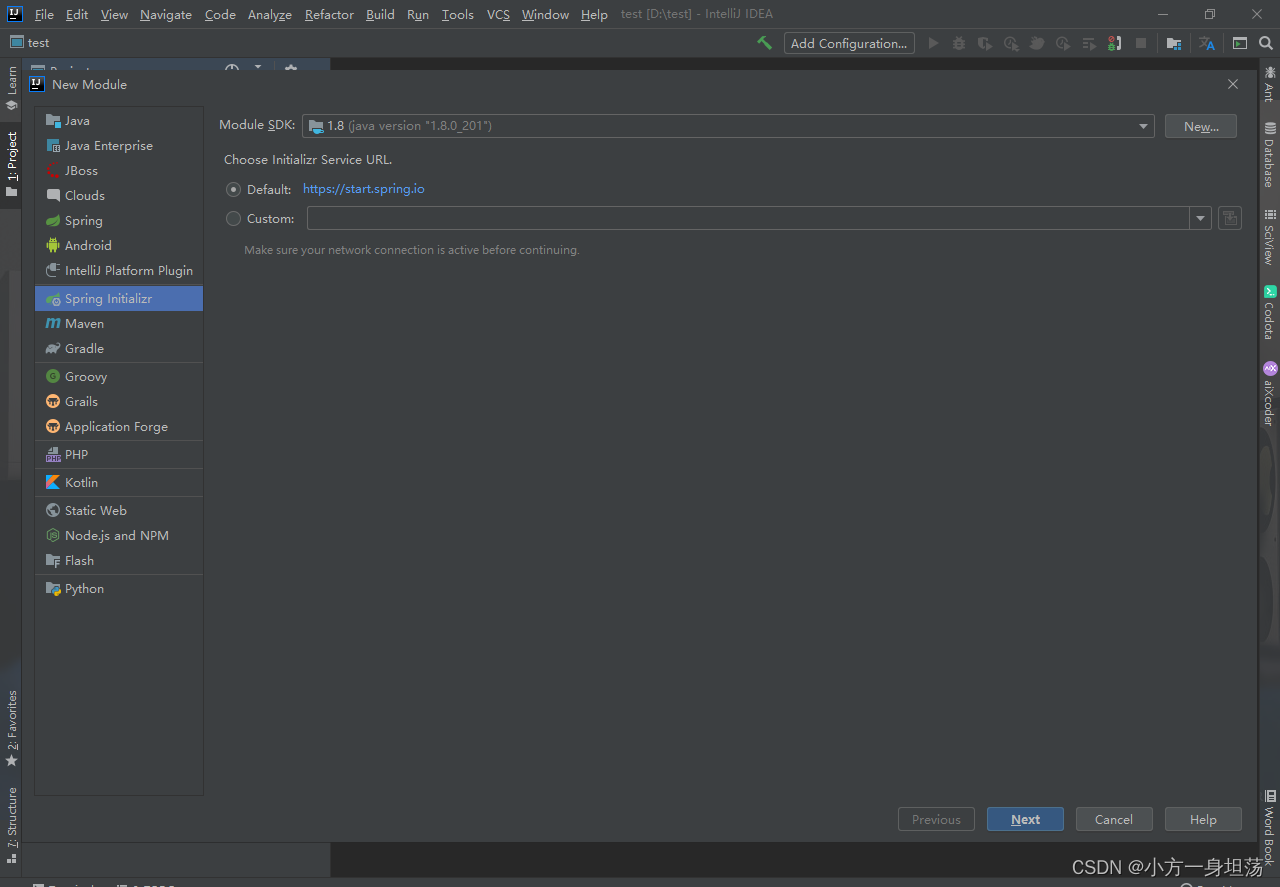
Task: Click the debugger attach icon with red marker
Action: click(x=1115, y=43)
